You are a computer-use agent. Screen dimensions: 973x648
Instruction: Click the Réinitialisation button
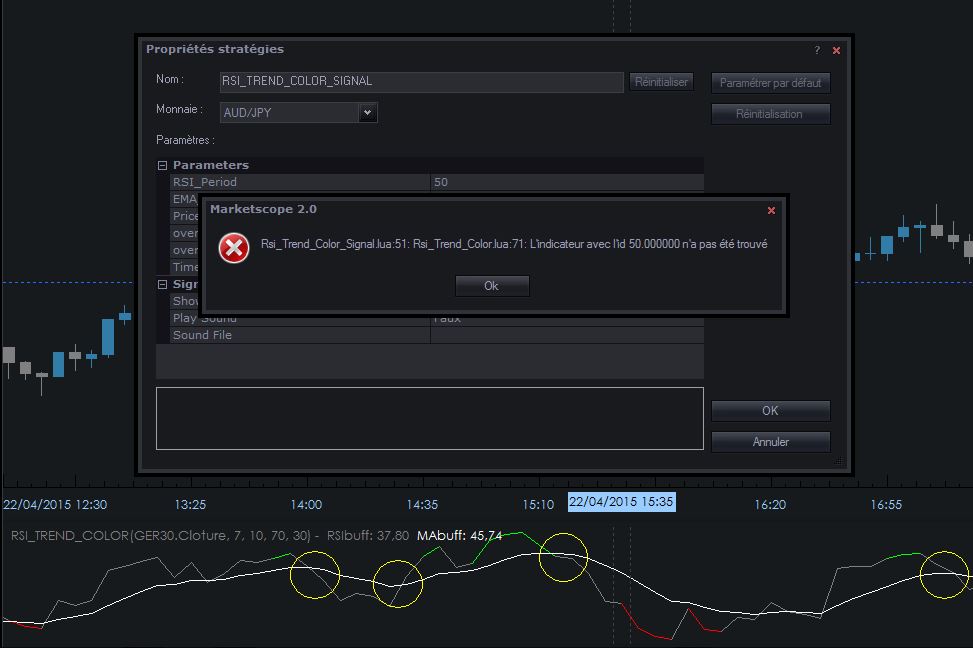point(770,114)
